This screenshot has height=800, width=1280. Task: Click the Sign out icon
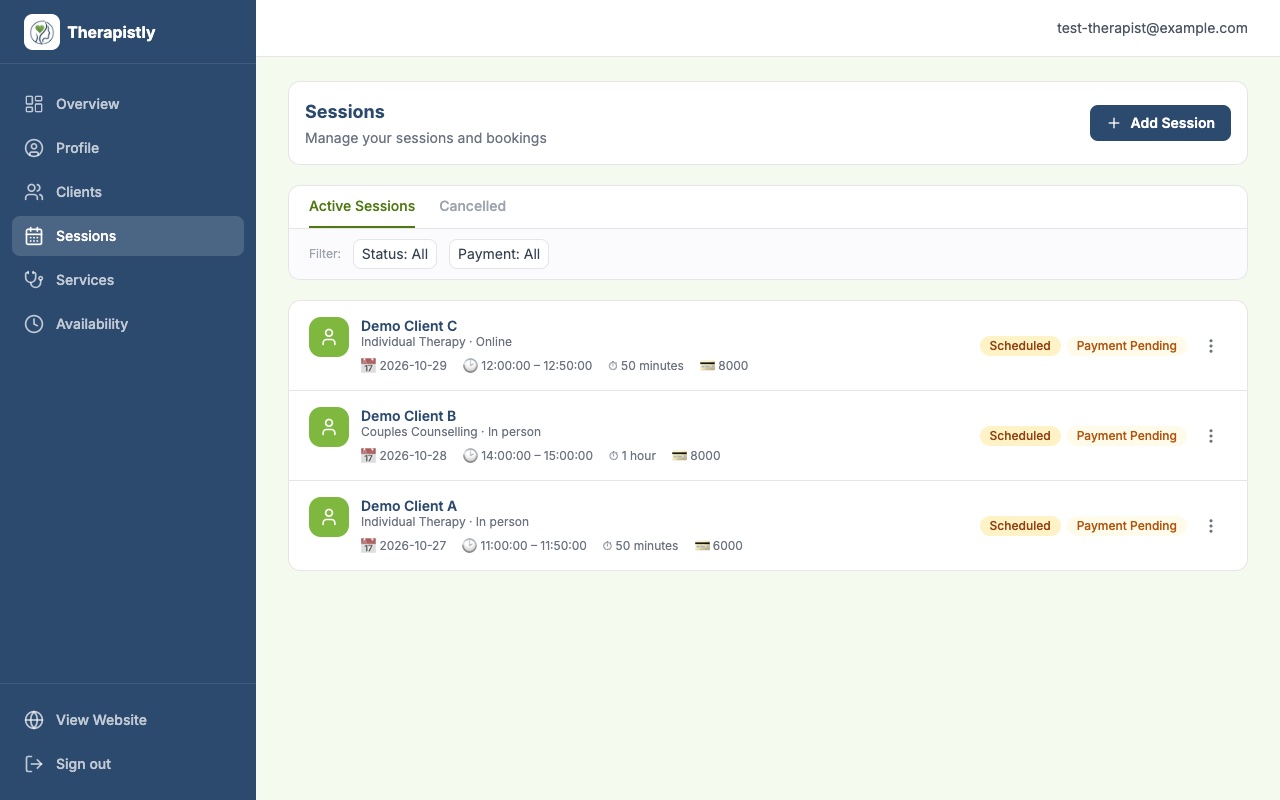(x=34, y=764)
